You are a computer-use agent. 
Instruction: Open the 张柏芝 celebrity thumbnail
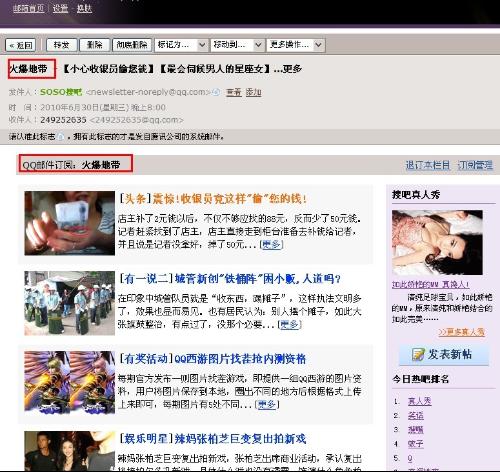point(69,451)
